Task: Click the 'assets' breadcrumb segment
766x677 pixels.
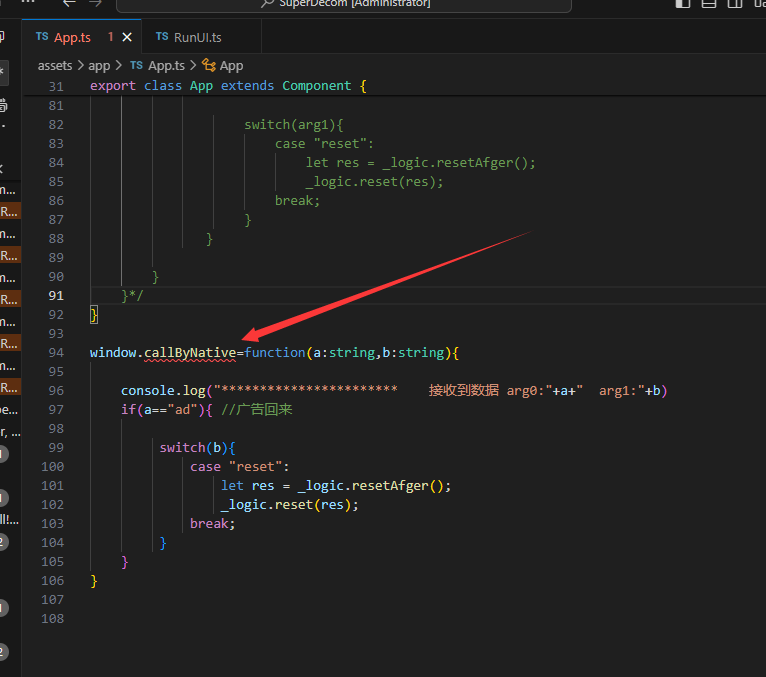Action: pyautogui.click(x=55, y=65)
